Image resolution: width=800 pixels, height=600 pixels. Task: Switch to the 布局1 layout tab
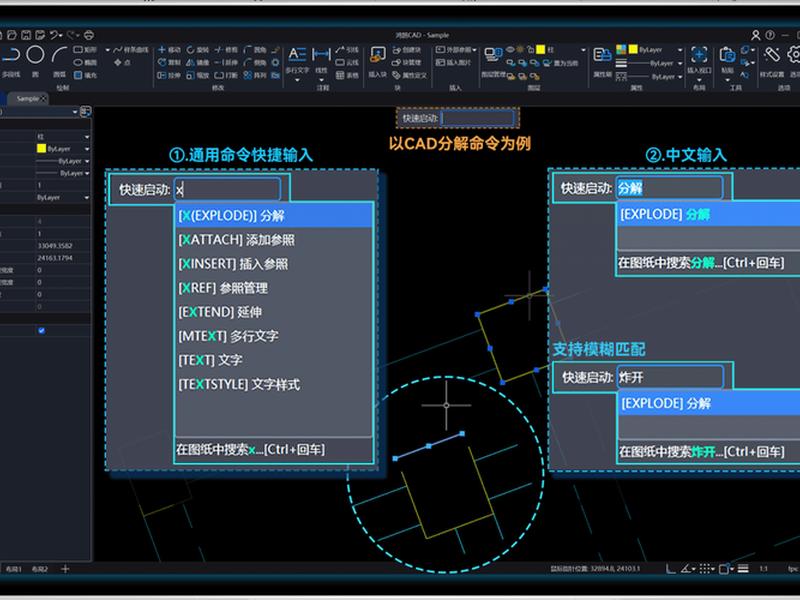(x=14, y=568)
